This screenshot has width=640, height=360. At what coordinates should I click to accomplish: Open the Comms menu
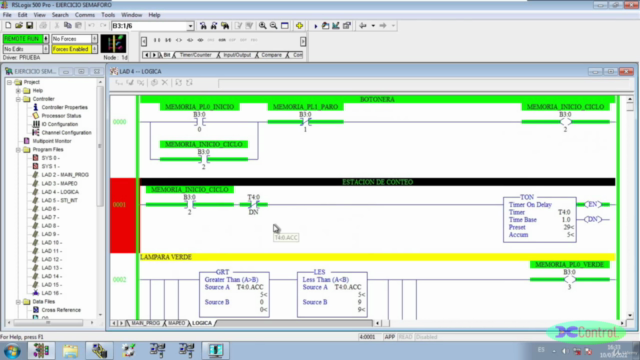pos(84,15)
